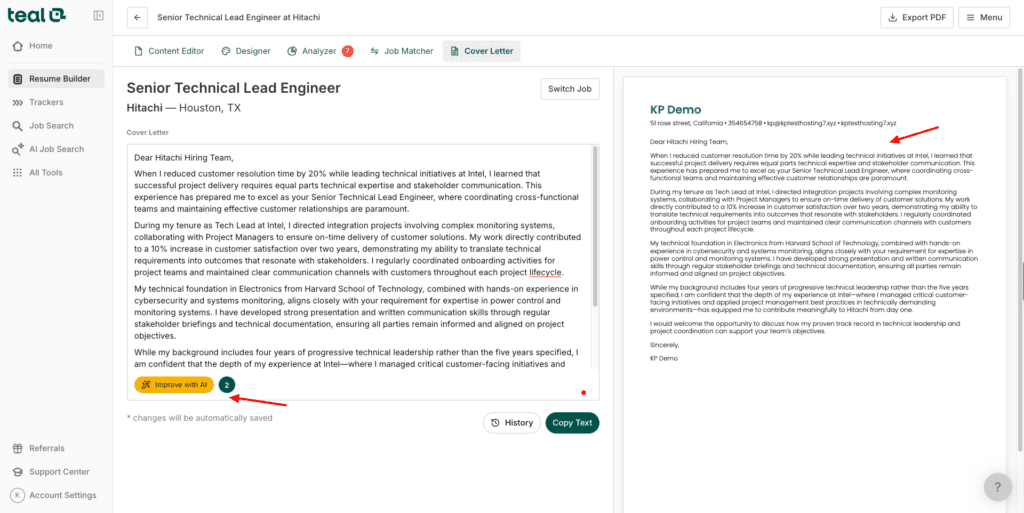Click the Job Matcher arrows icon
The height and width of the screenshot is (513, 1024).
point(374,51)
